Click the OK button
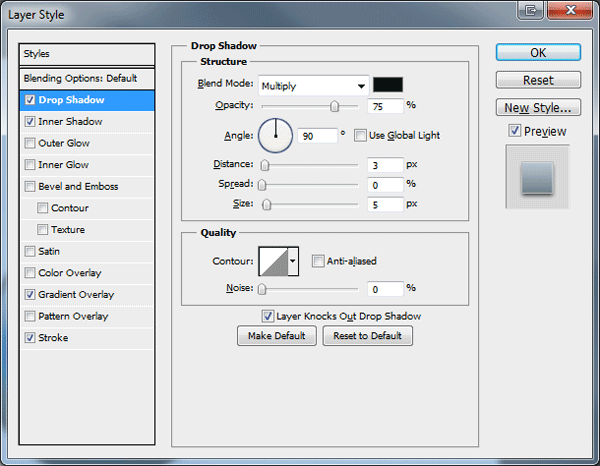The image size is (600, 466). click(538, 52)
